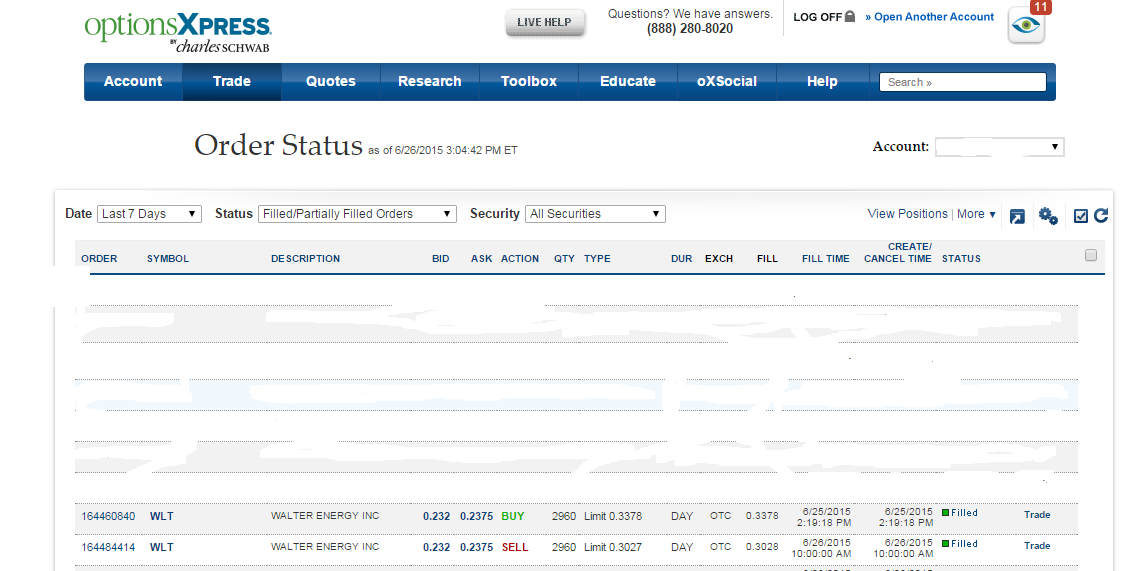Click the lock icon beside LOG OFF

849,16
